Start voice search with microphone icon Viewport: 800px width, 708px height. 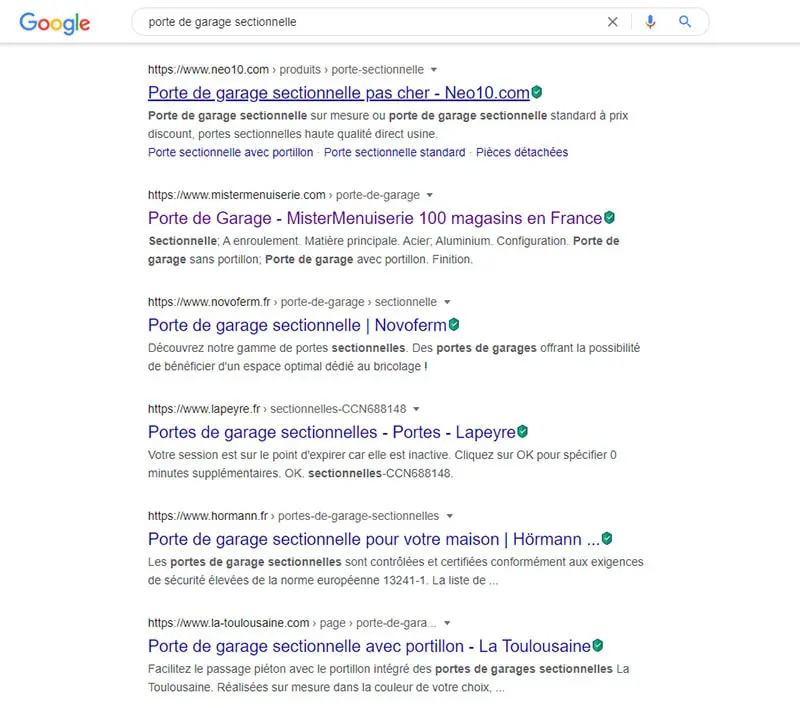(x=650, y=22)
